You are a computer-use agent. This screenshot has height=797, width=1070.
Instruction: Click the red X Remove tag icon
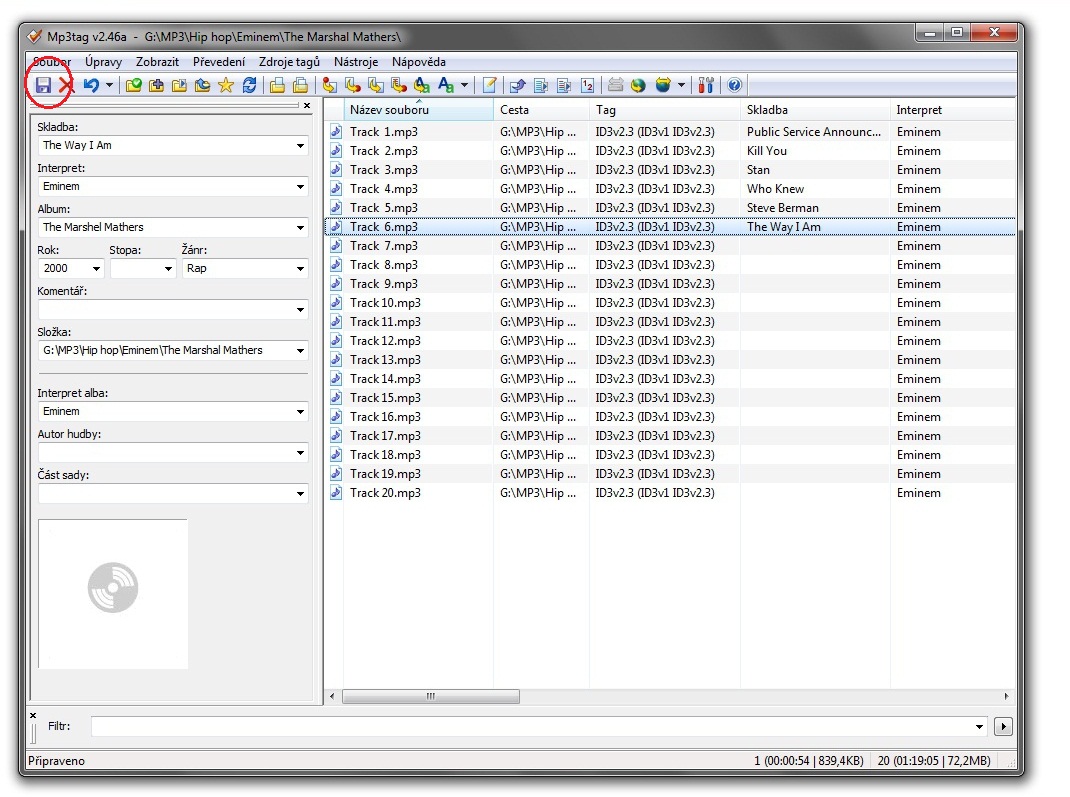pos(66,85)
